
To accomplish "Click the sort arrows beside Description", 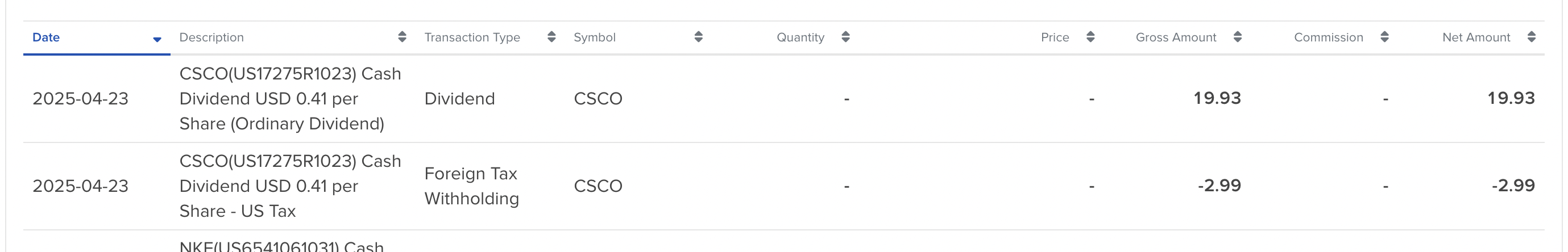I will pos(402,37).
